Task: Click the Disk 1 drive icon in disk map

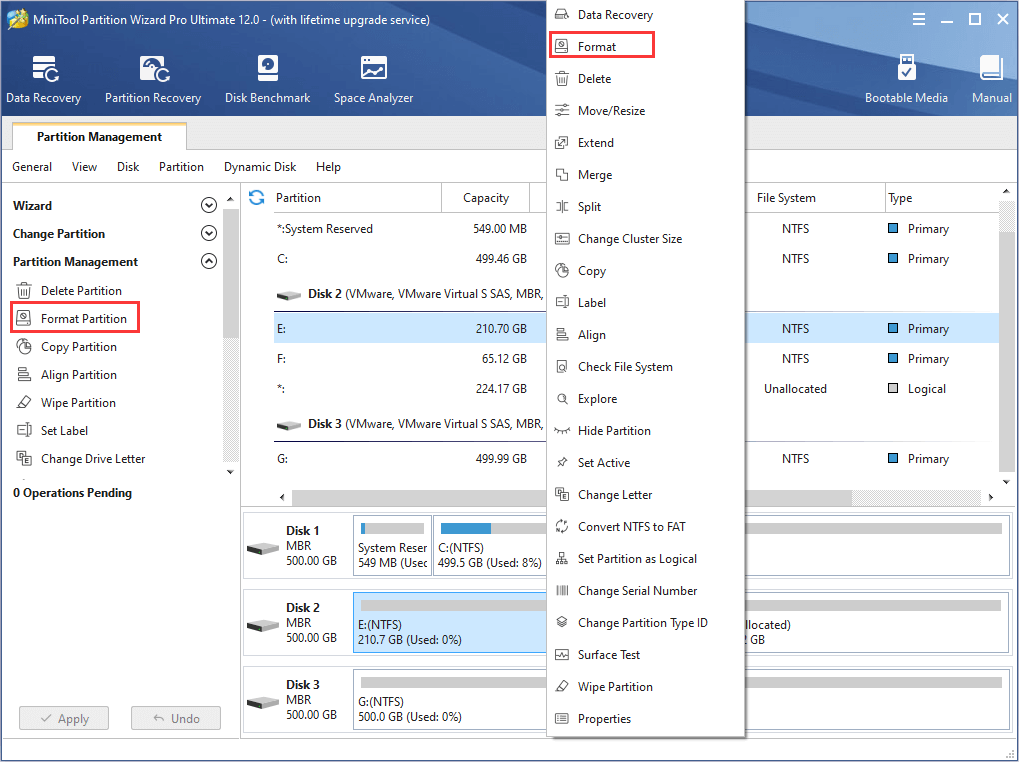Action: tap(263, 549)
